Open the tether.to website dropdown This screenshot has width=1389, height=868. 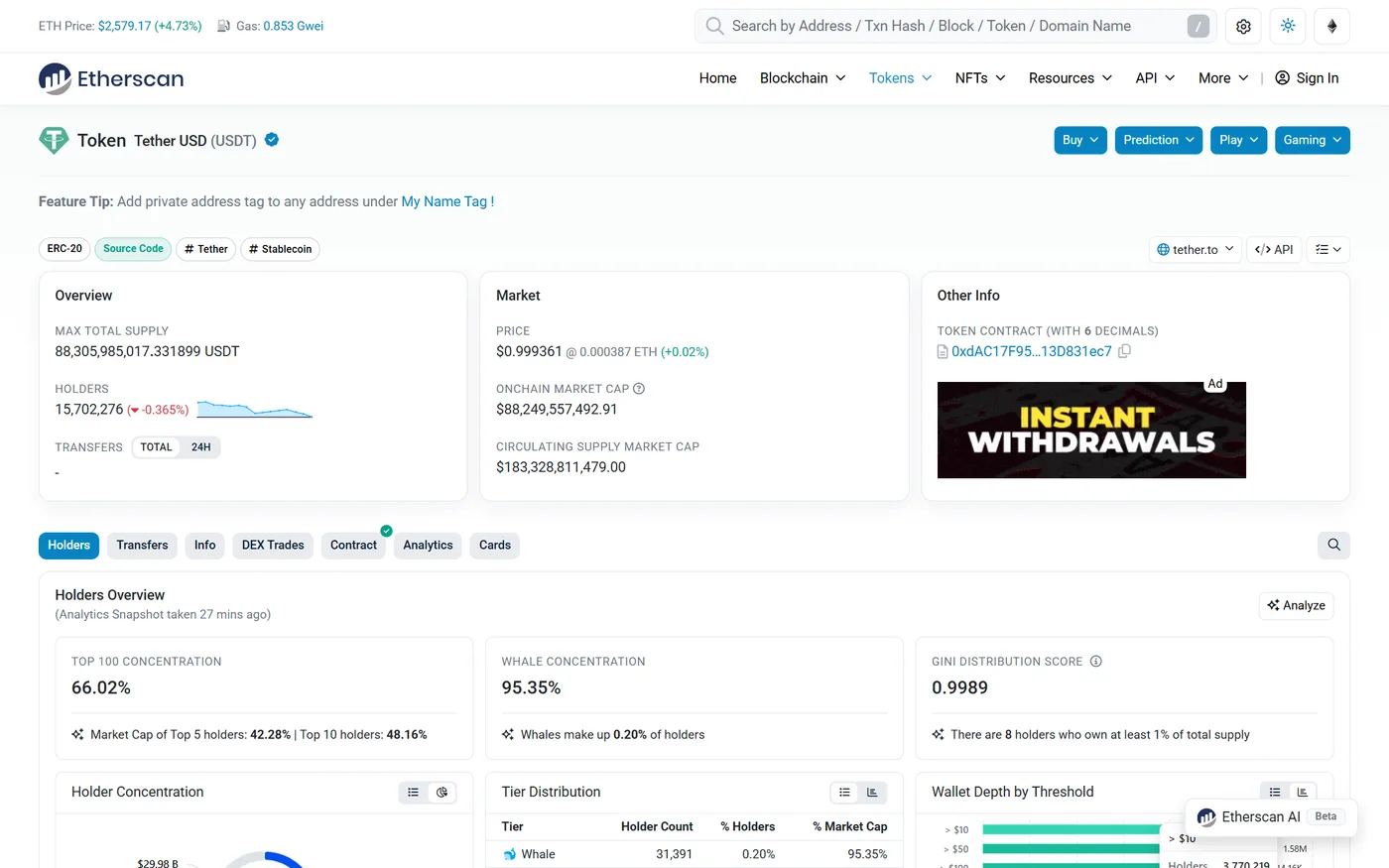tap(1196, 250)
